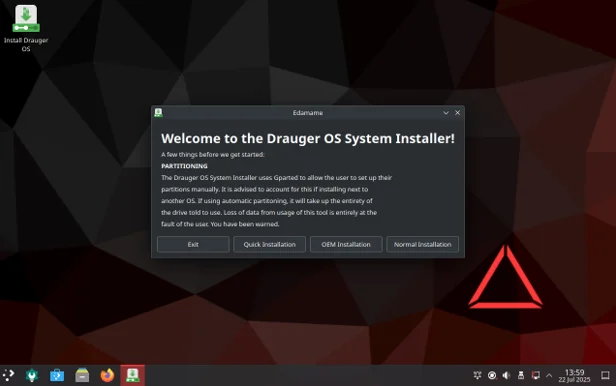Click the welcome heading in the installer
Image resolution: width=616 pixels, height=386 pixels.
tap(308, 138)
